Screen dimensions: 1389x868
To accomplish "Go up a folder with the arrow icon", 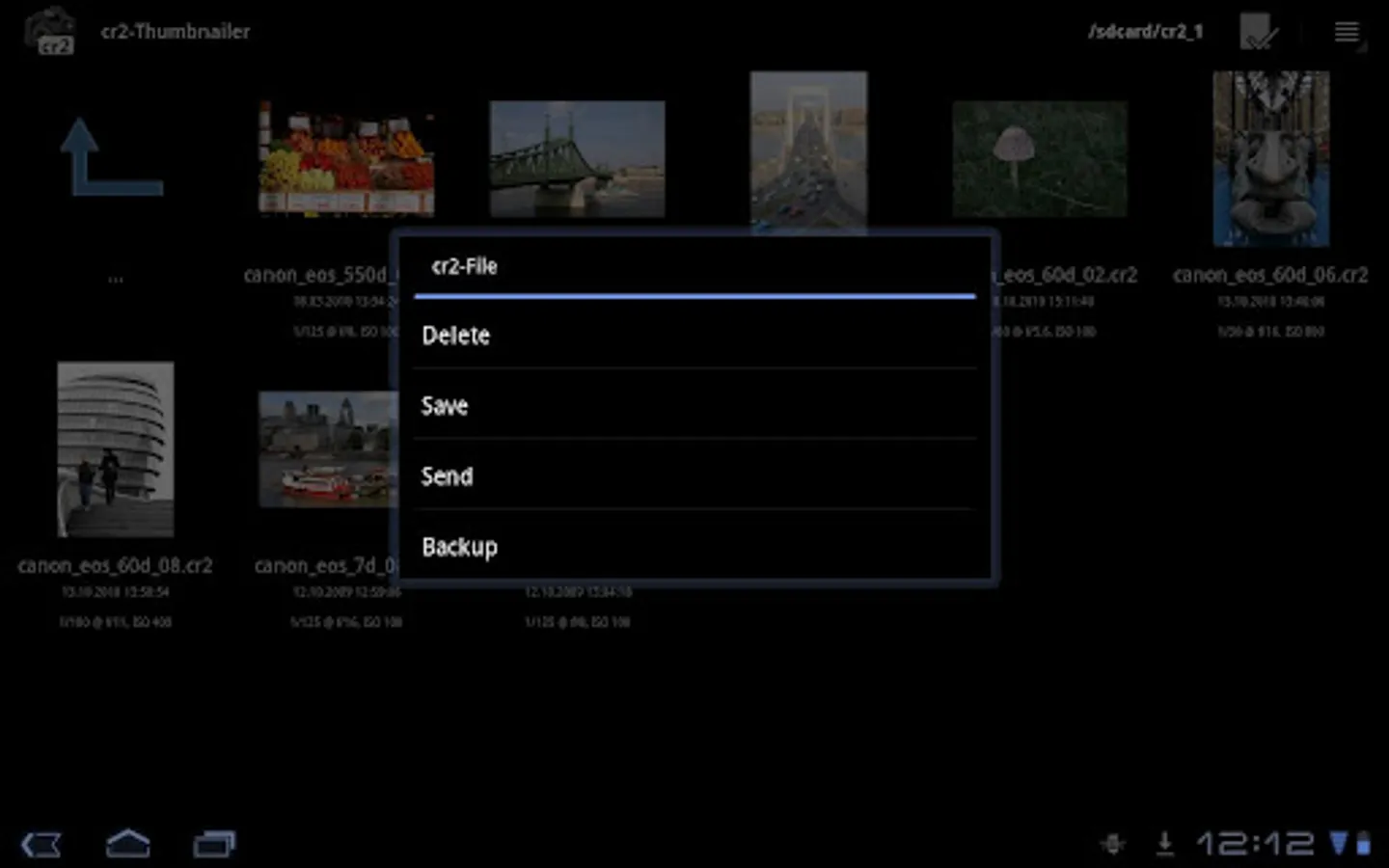I will coord(112,157).
